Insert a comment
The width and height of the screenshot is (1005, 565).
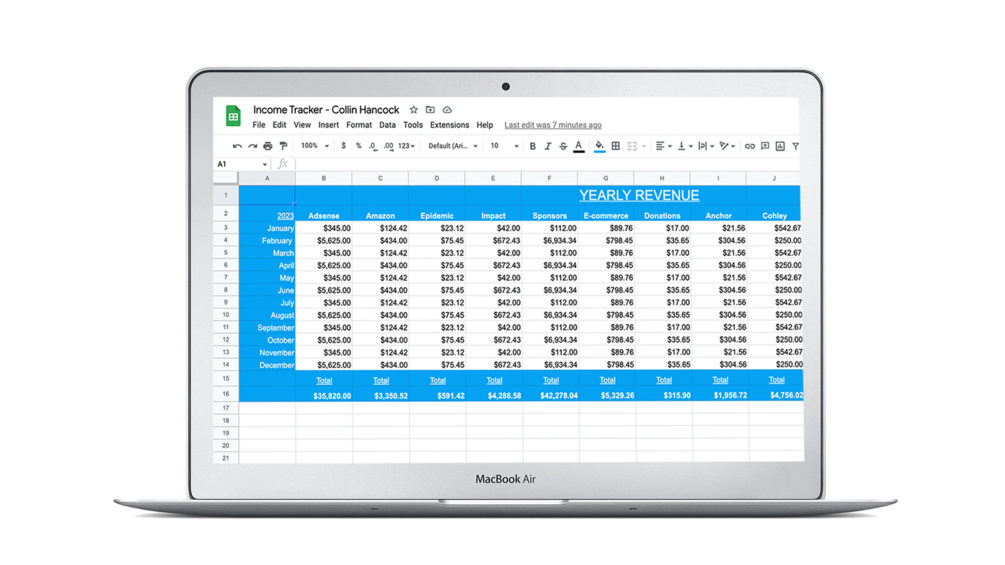pos(765,146)
